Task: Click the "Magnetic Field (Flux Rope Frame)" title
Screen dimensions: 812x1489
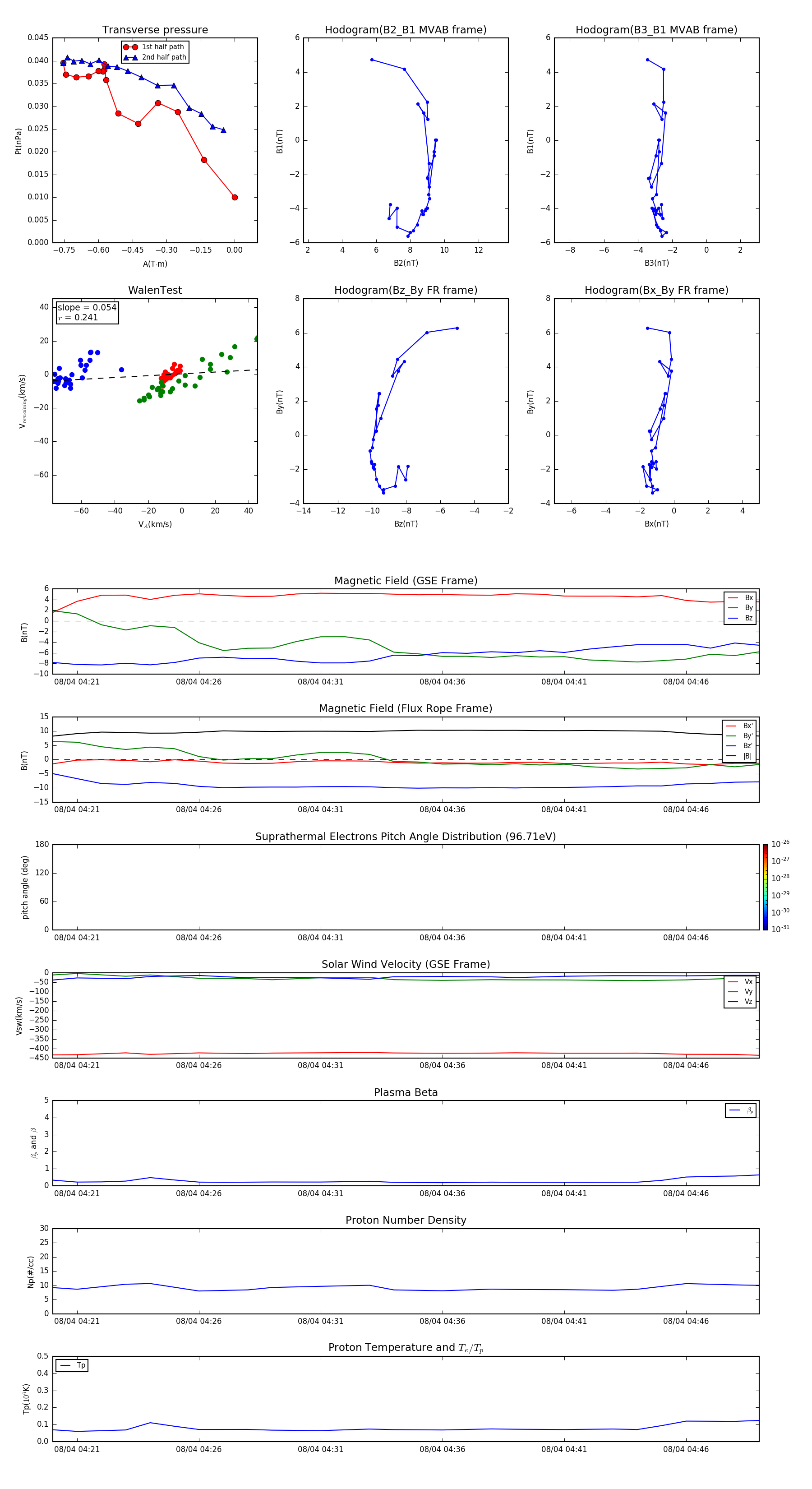Action: [406, 709]
